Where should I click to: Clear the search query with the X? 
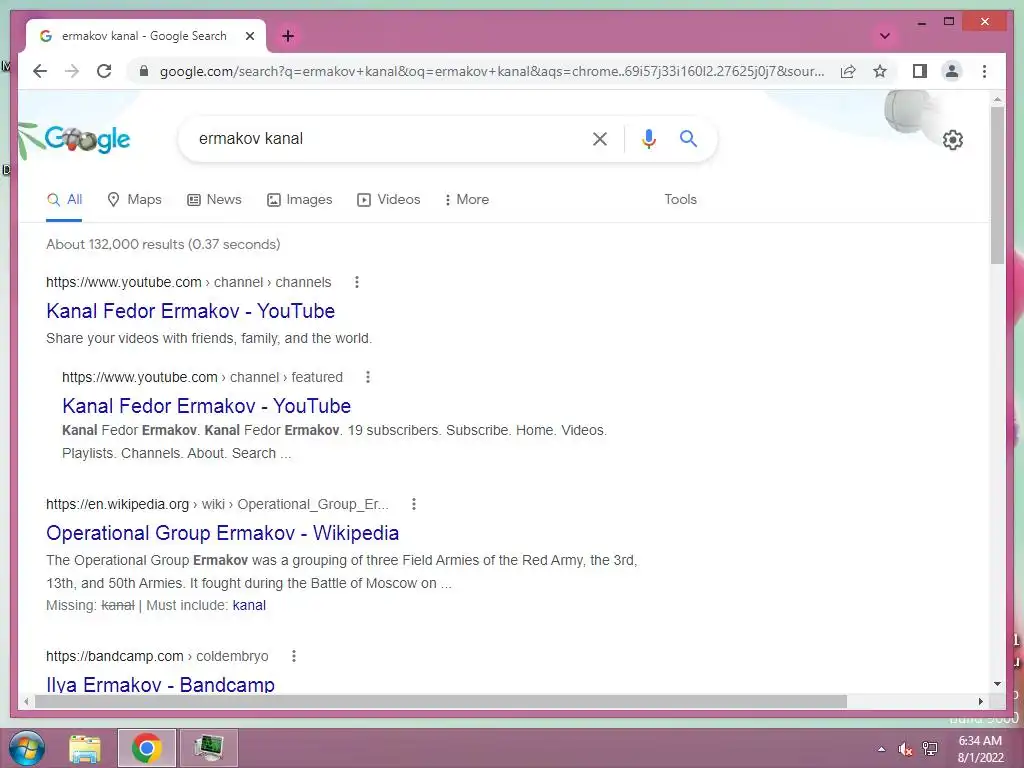[x=600, y=138]
